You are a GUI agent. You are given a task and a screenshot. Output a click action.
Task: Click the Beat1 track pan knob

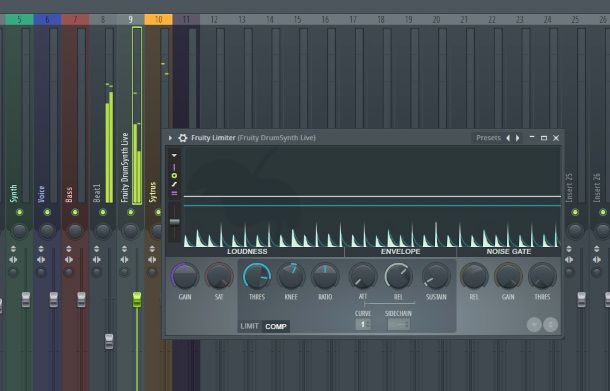(103, 231)
